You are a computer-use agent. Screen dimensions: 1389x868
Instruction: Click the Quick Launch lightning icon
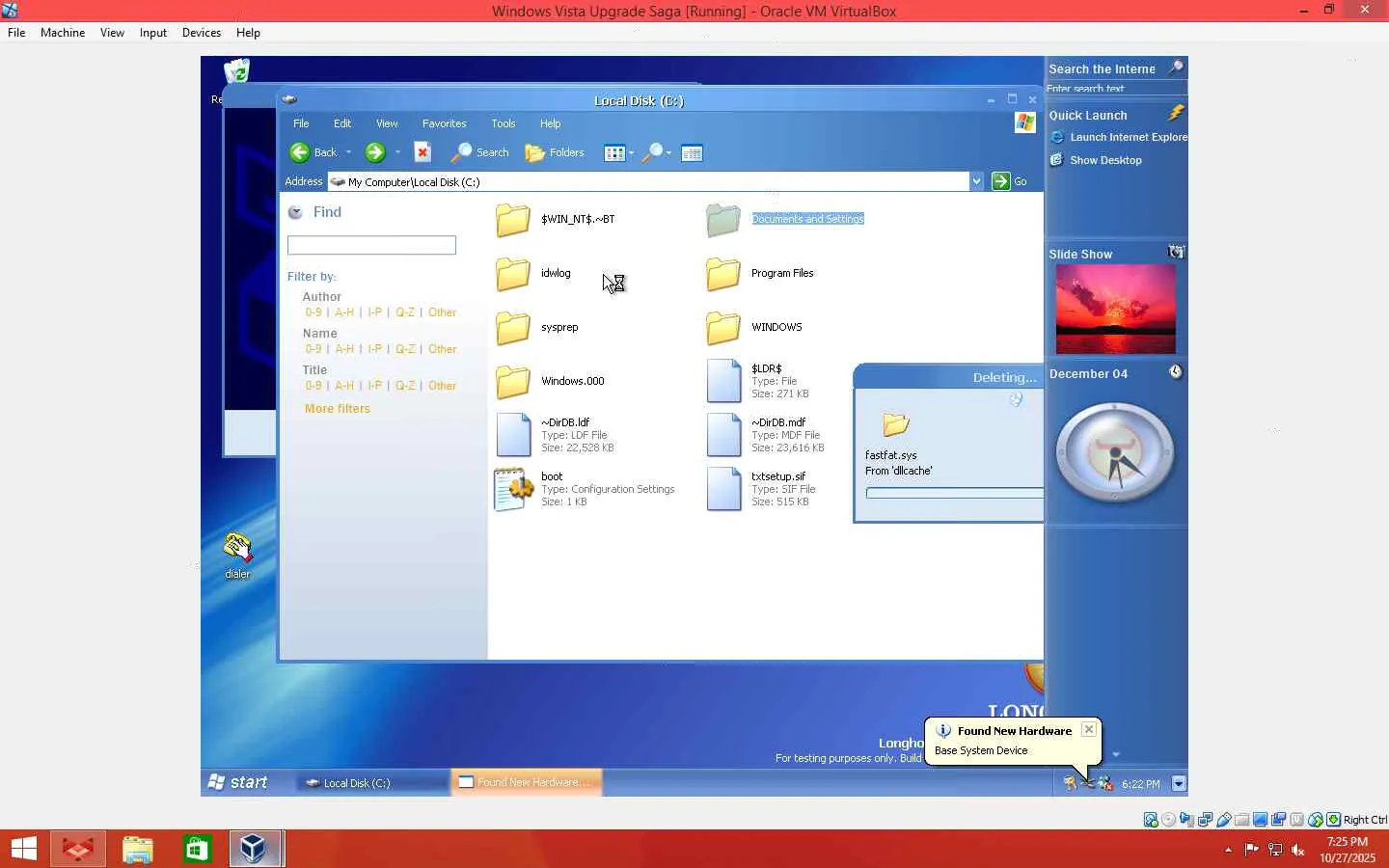coord(1176,114)
